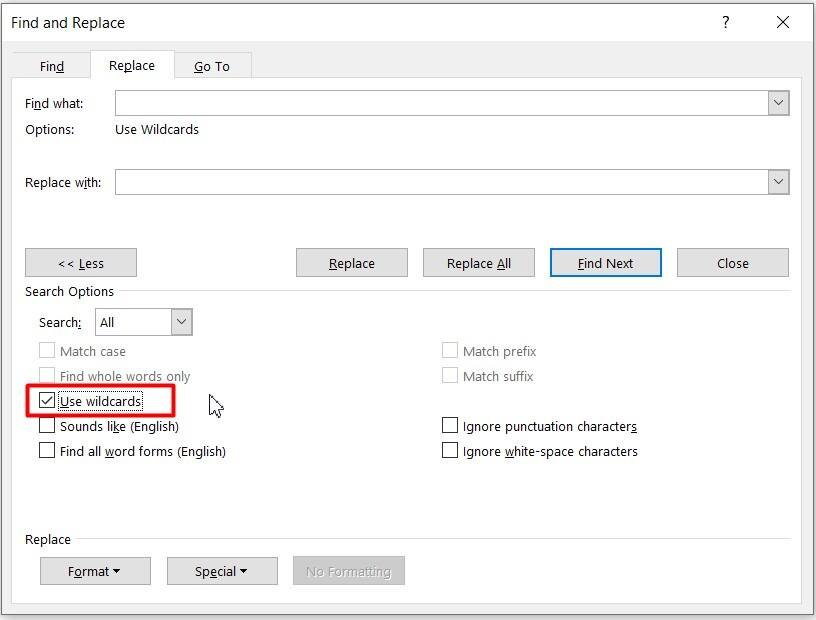Select the Replace tab
Viewport: 816px width, 620px height.
click(131, 65)
